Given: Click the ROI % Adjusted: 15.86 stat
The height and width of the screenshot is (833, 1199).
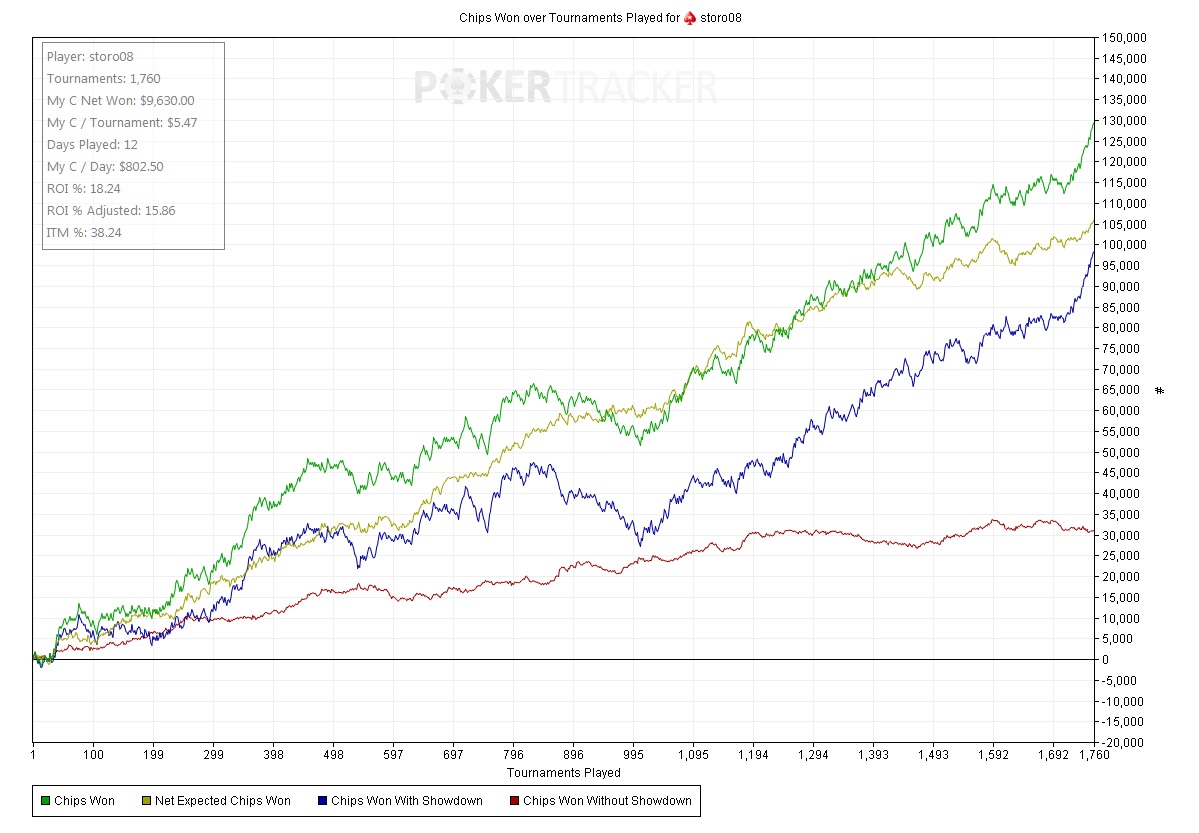Looking at the screenshot, I should [x=111, y=211].
